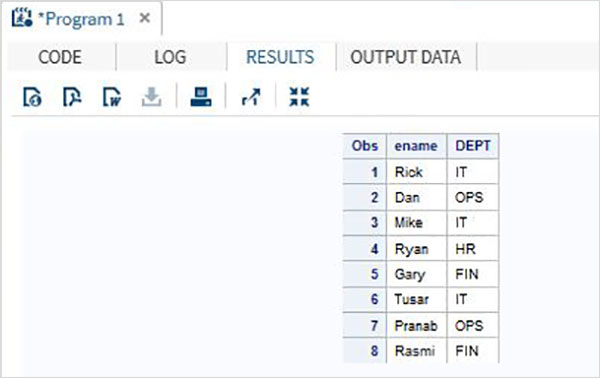Click the ename column header

(416, 146)
